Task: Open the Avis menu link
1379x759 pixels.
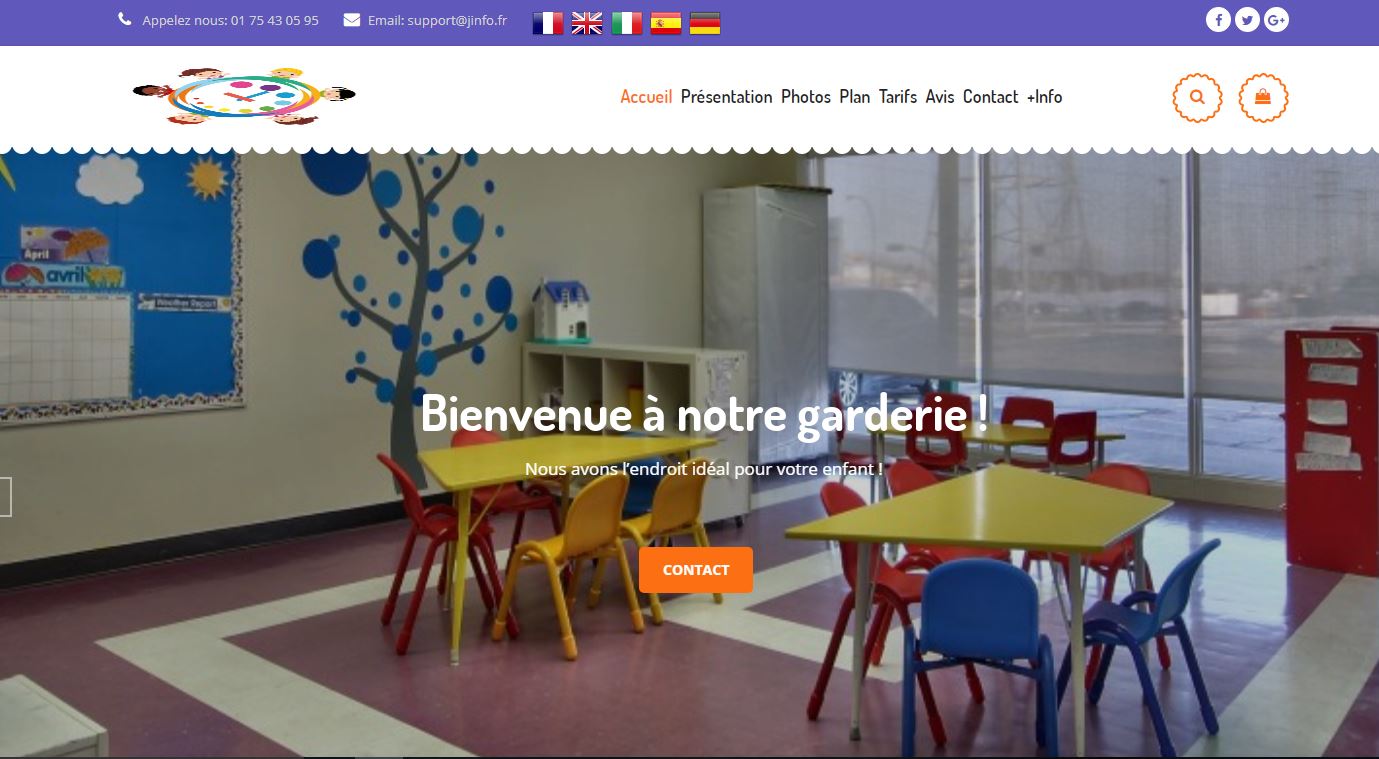Action: tap(940, 97)
